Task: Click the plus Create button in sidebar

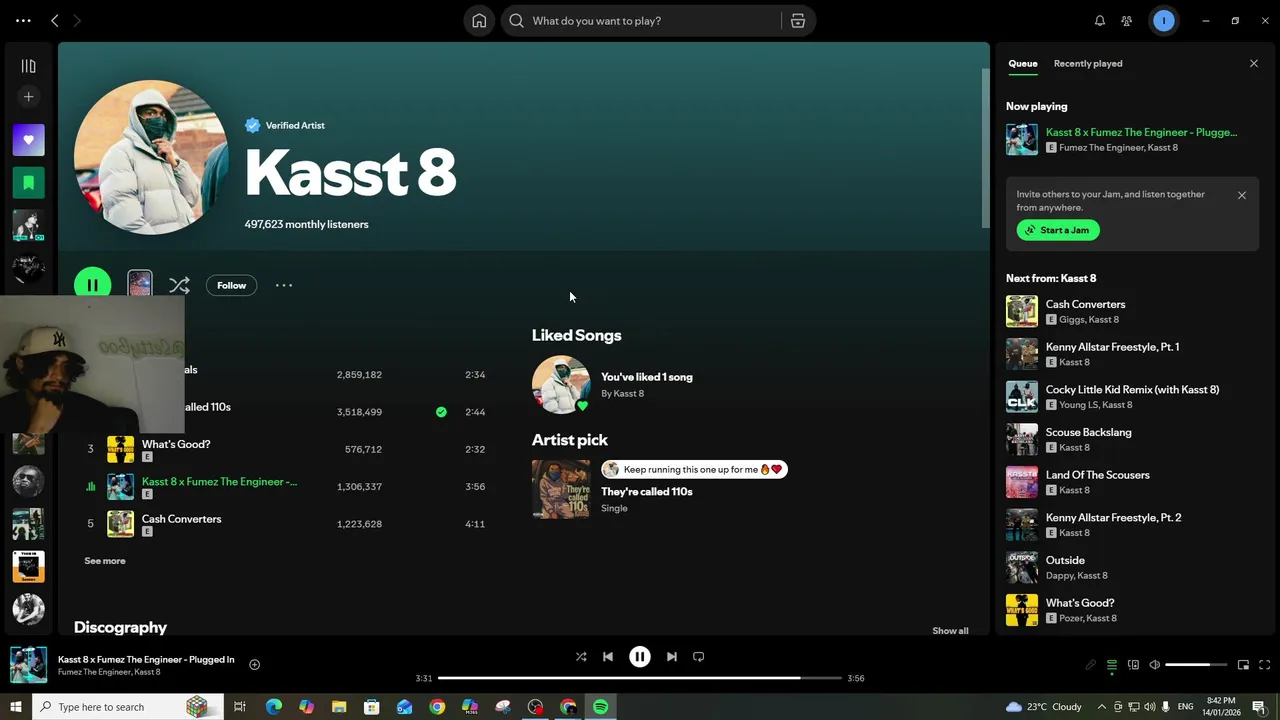Action: pyautogui.click(x=28, y=97)
